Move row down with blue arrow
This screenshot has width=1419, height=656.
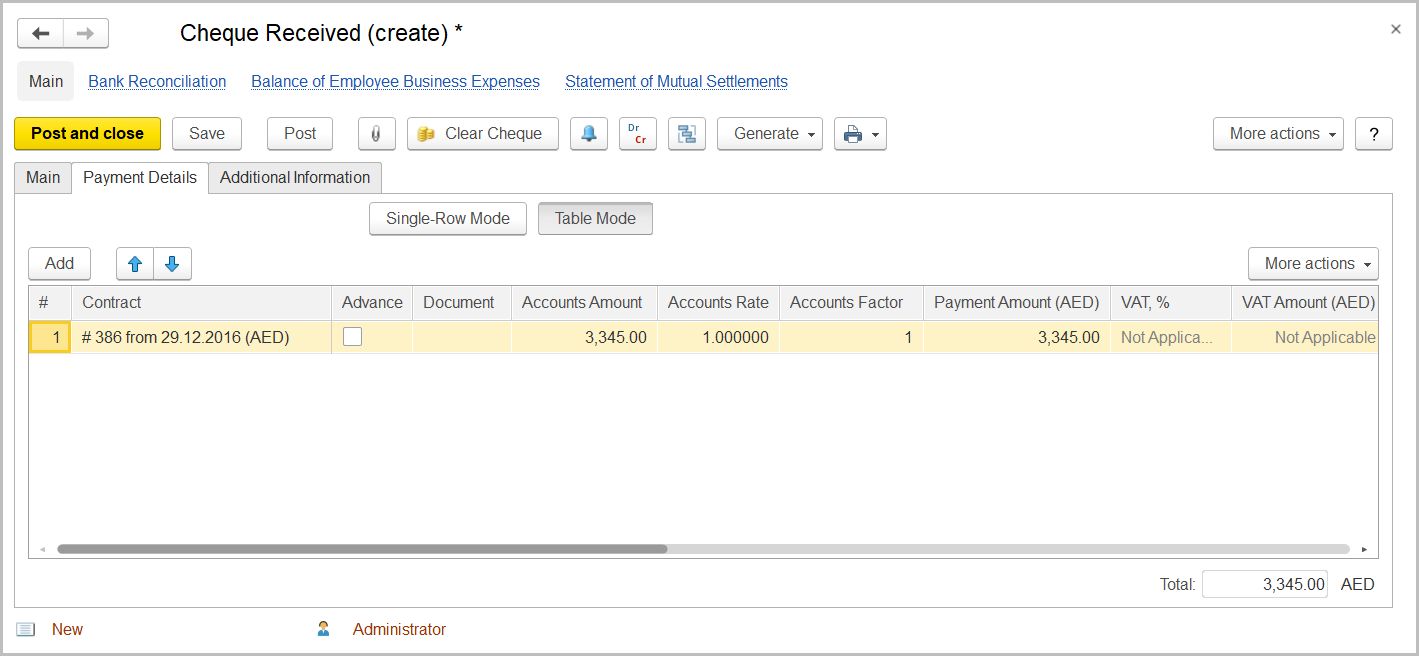point(172,263)
